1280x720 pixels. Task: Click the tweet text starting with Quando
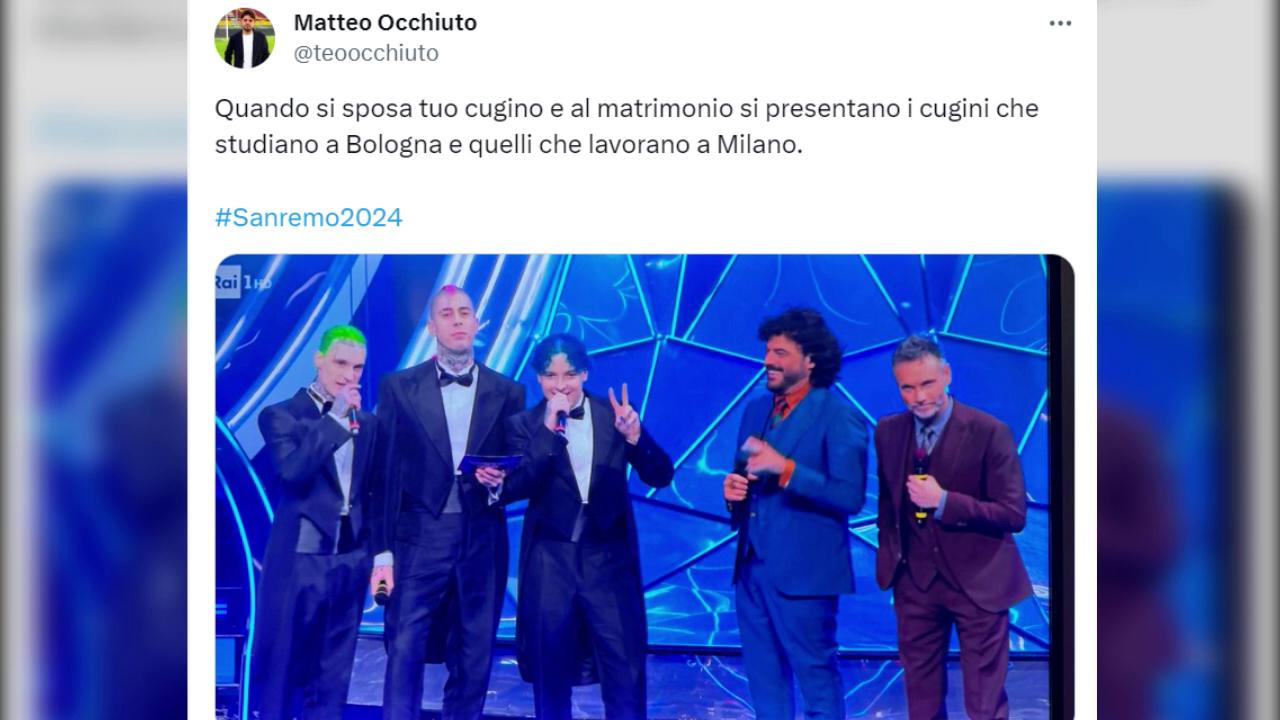tap(626, 126)
